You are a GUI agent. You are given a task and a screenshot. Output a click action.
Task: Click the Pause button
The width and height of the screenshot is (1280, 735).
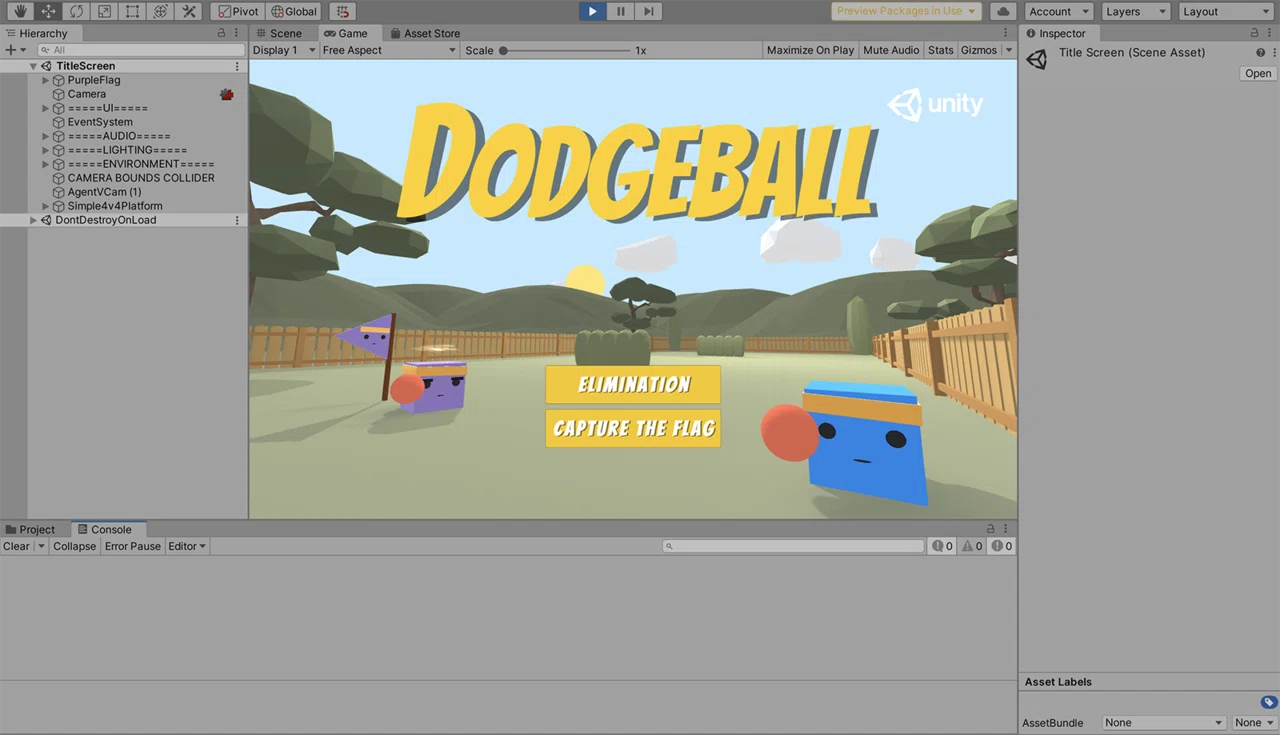[x=620, y=11]
